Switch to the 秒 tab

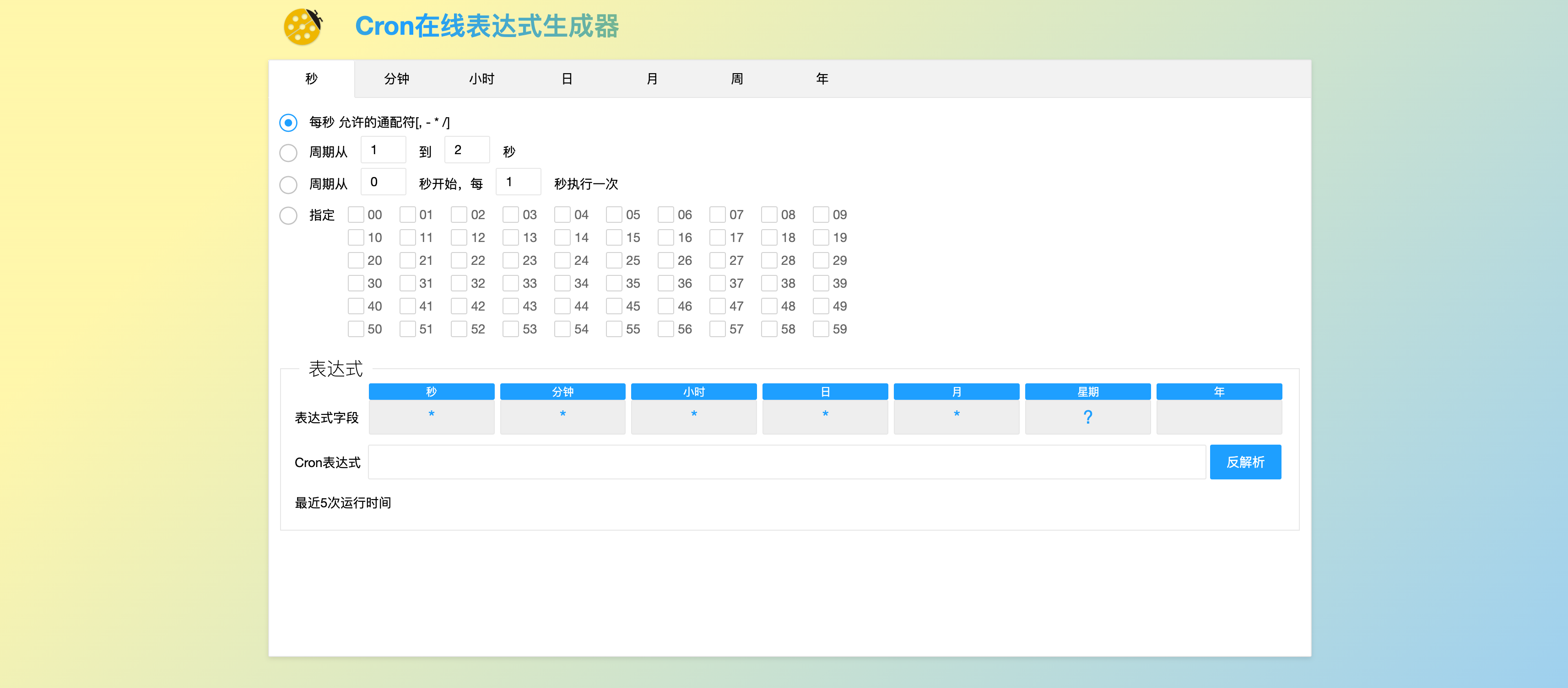pyautogui.click(x=312, y=79)
